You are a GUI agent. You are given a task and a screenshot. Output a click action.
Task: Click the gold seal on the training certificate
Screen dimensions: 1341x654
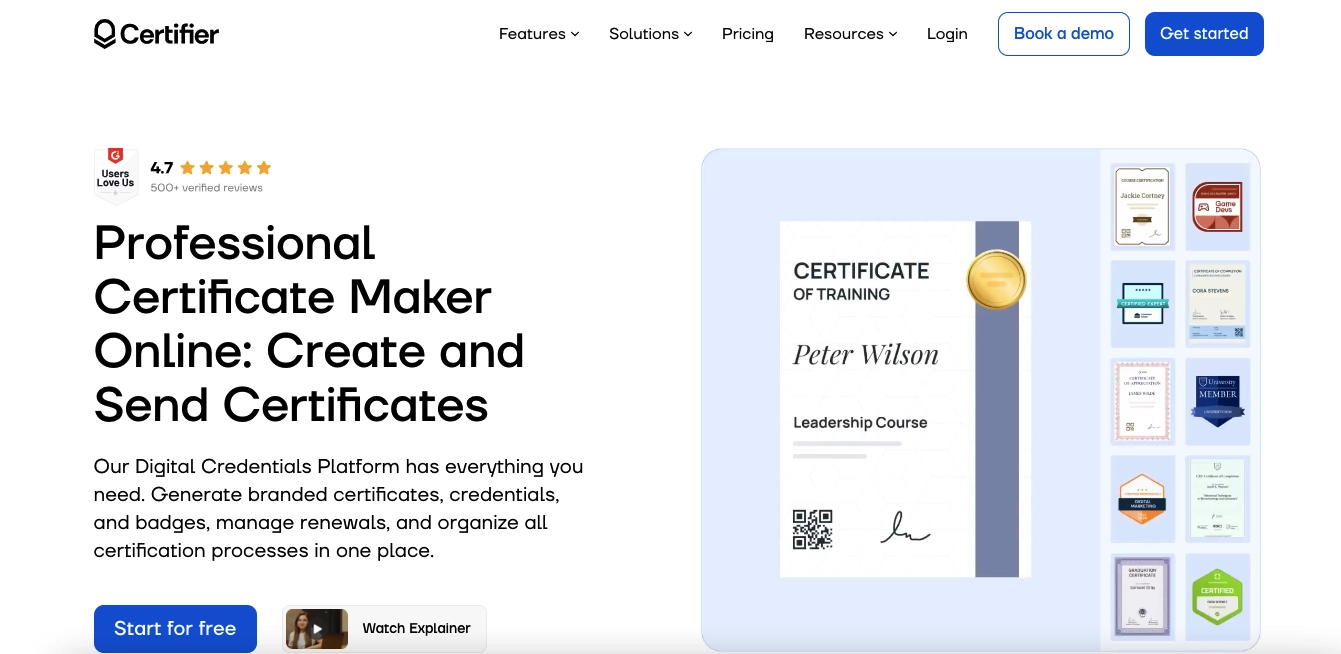point(996,278)
